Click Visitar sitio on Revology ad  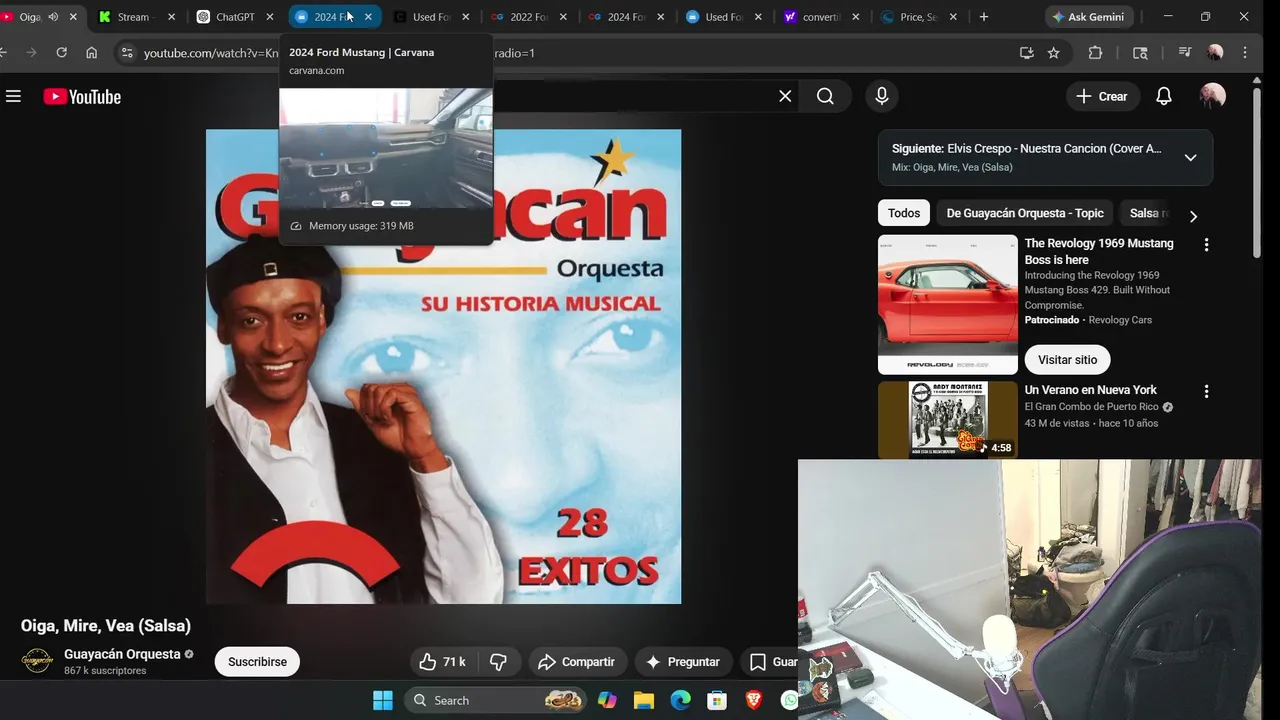coord(1067,360)
